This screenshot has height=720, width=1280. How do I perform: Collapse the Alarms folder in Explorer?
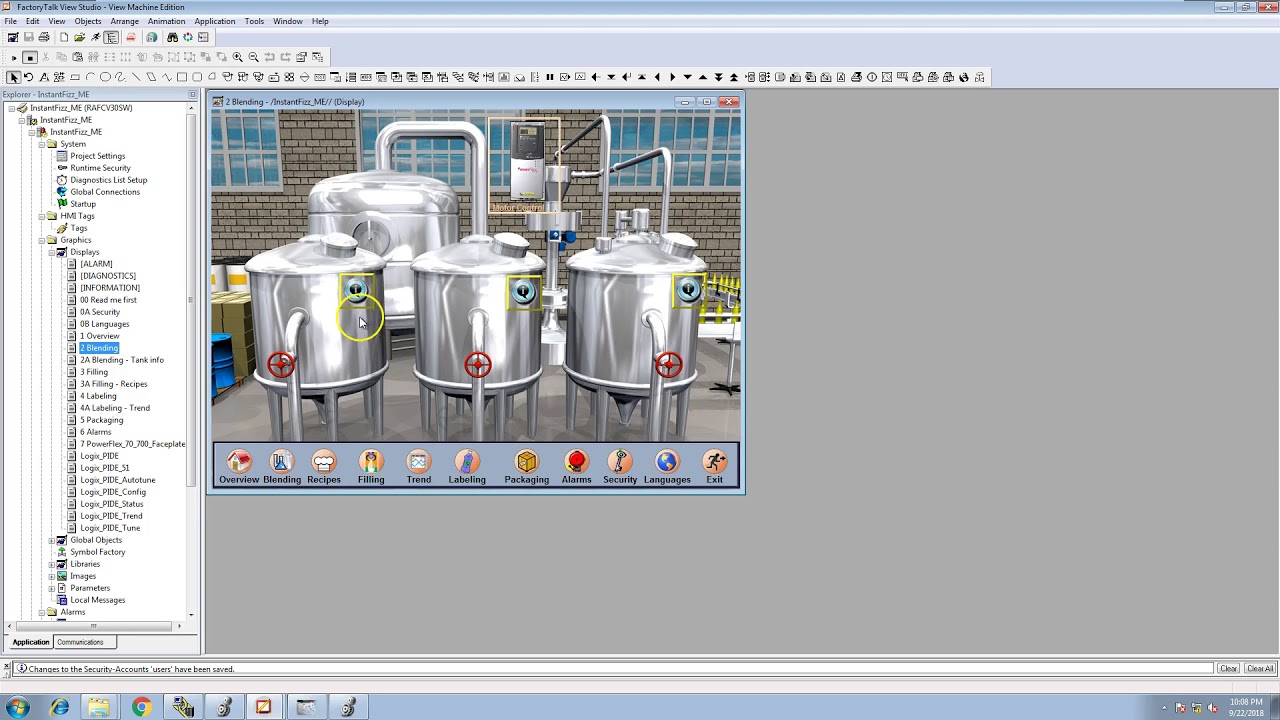(x=41, y=612)
